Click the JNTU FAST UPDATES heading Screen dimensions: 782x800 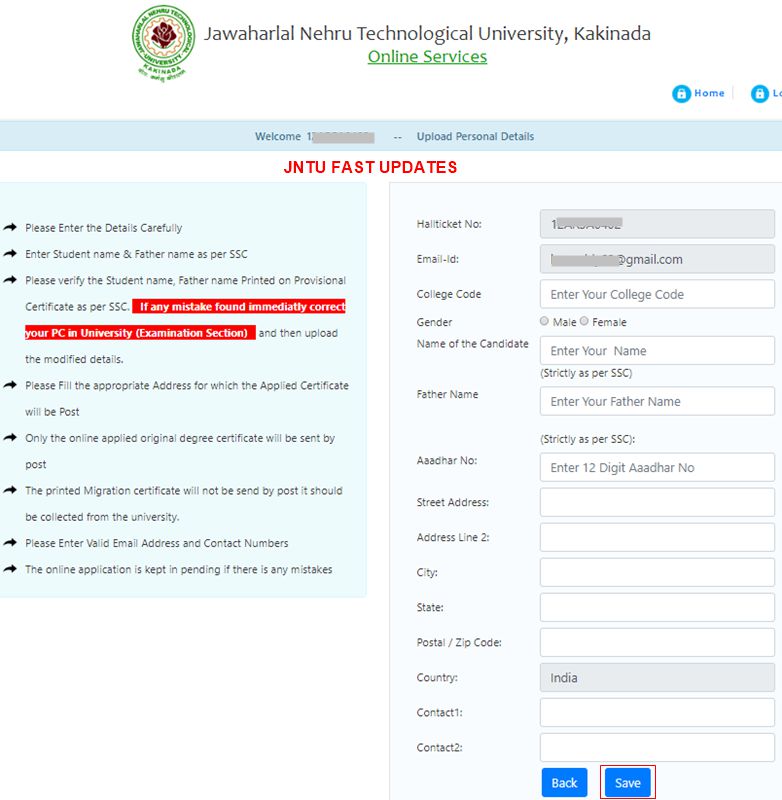coord(370,167)
